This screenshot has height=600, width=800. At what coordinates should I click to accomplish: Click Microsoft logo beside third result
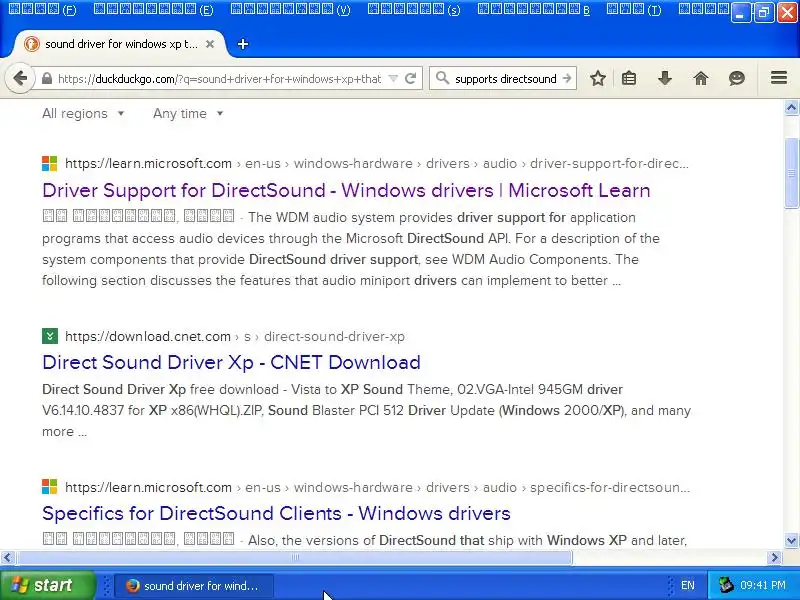click(x=49, y=487)
